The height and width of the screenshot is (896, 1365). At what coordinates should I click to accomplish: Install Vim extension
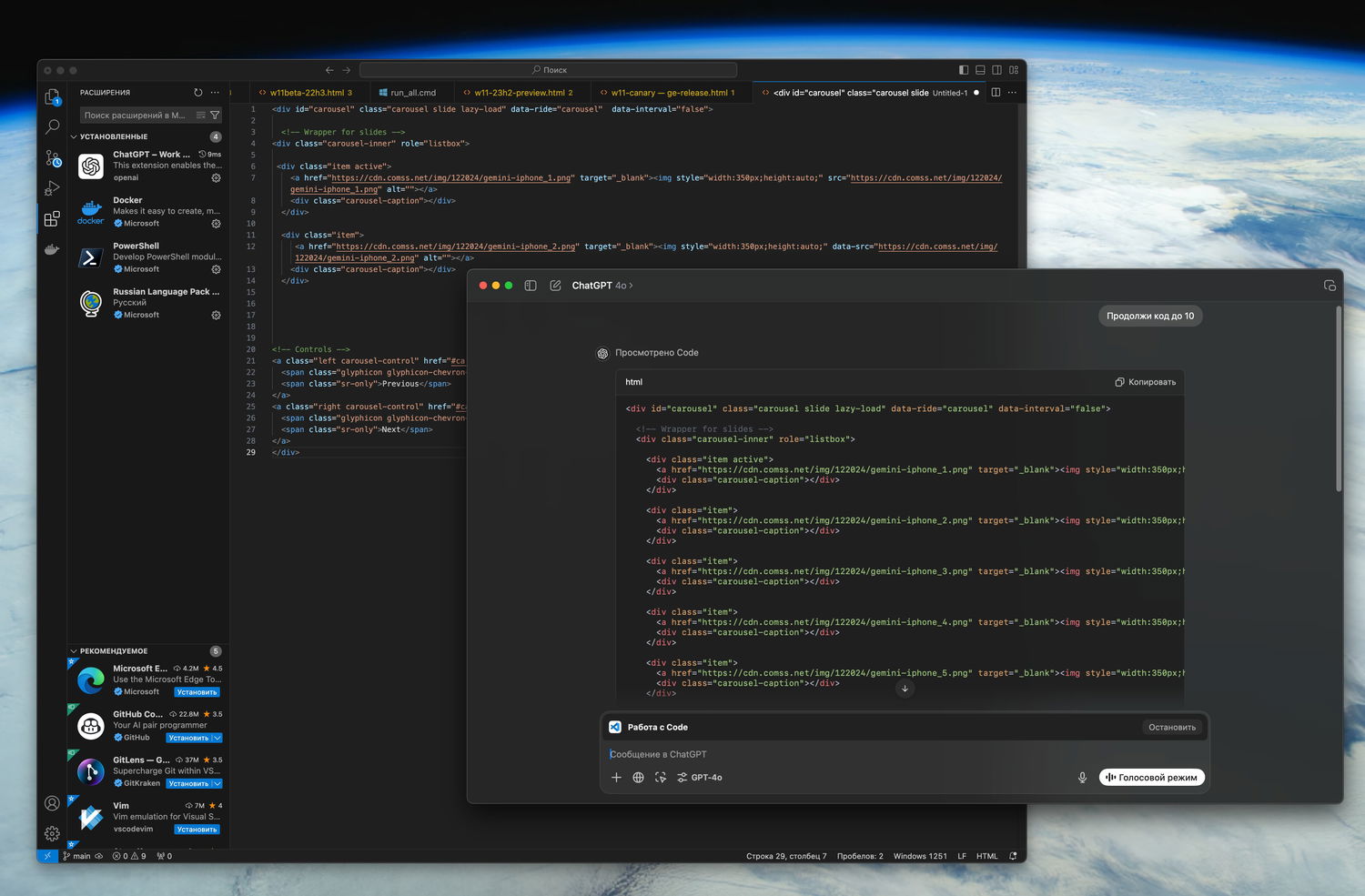197,830
